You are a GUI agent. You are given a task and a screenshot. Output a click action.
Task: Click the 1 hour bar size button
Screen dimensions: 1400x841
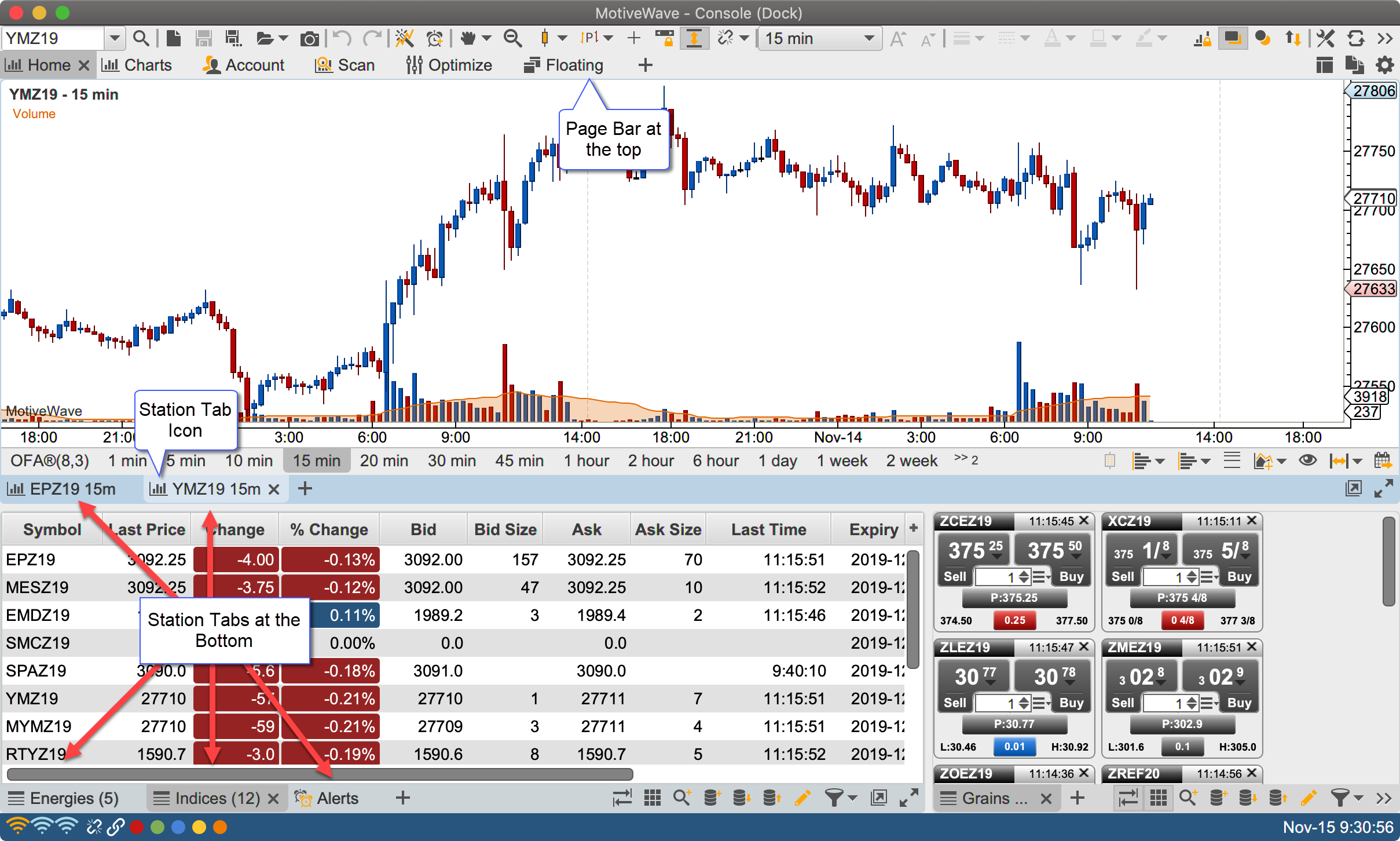586,461
